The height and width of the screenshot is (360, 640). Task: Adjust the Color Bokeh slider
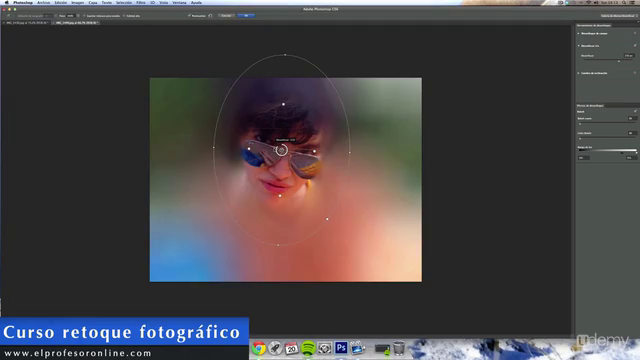pyautogui.click(x=580, y=138)
